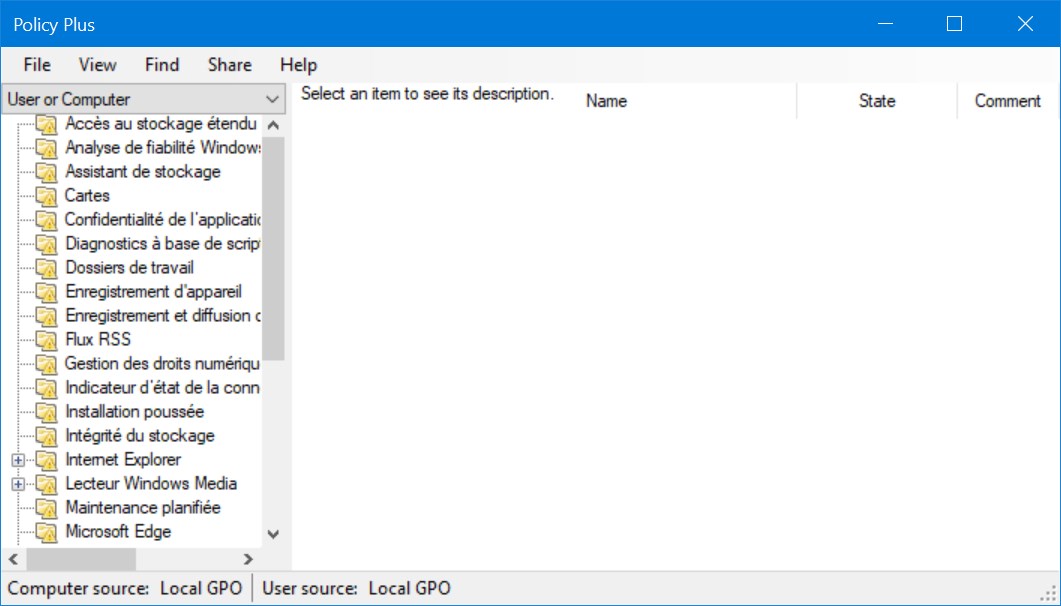The height and width of the screenshot is (606, 1061).
Task: Open the Share menu
Action: pyautogui.click(x=229, y=65)
